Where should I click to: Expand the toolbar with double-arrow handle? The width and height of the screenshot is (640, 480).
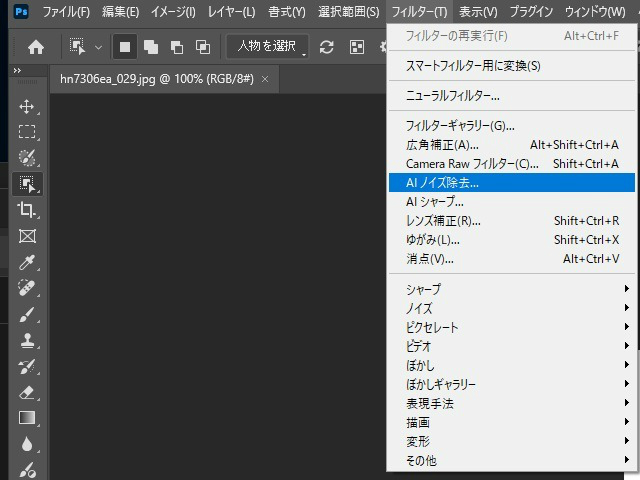[x=17, y=71]
